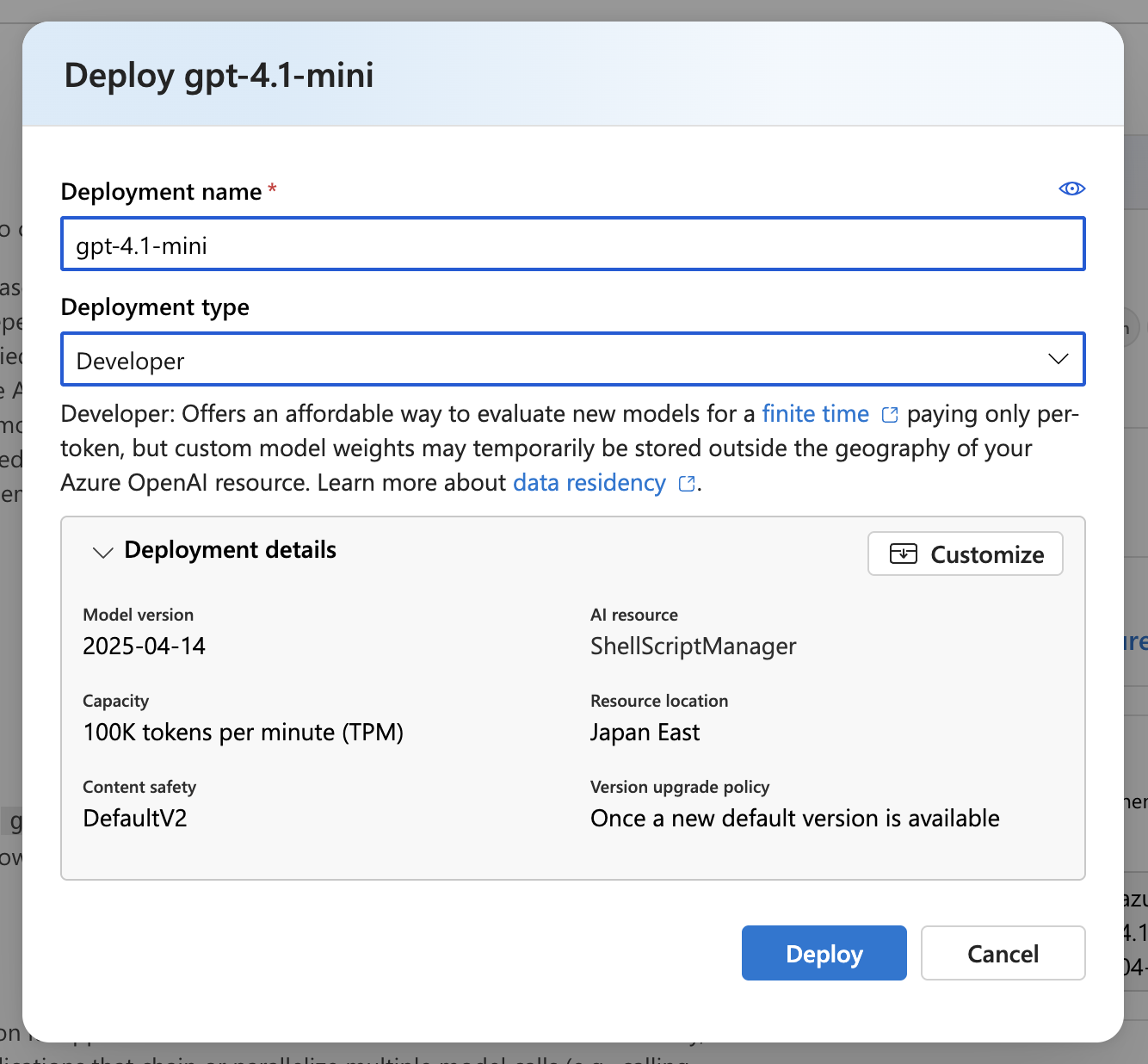Click the 100K tokens per minute capacity value

pos(243,733)
